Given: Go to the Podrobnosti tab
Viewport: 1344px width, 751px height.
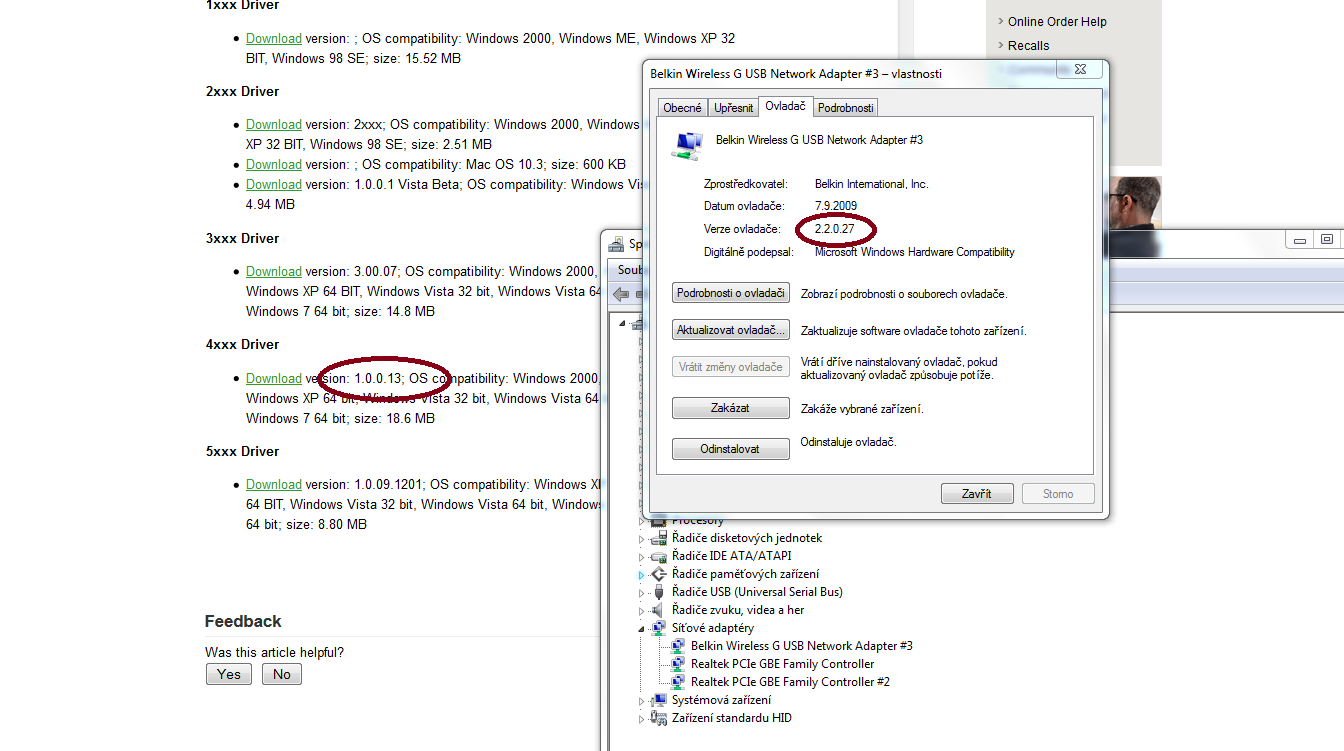Looking at the screenshot, I should coord(846,108).
